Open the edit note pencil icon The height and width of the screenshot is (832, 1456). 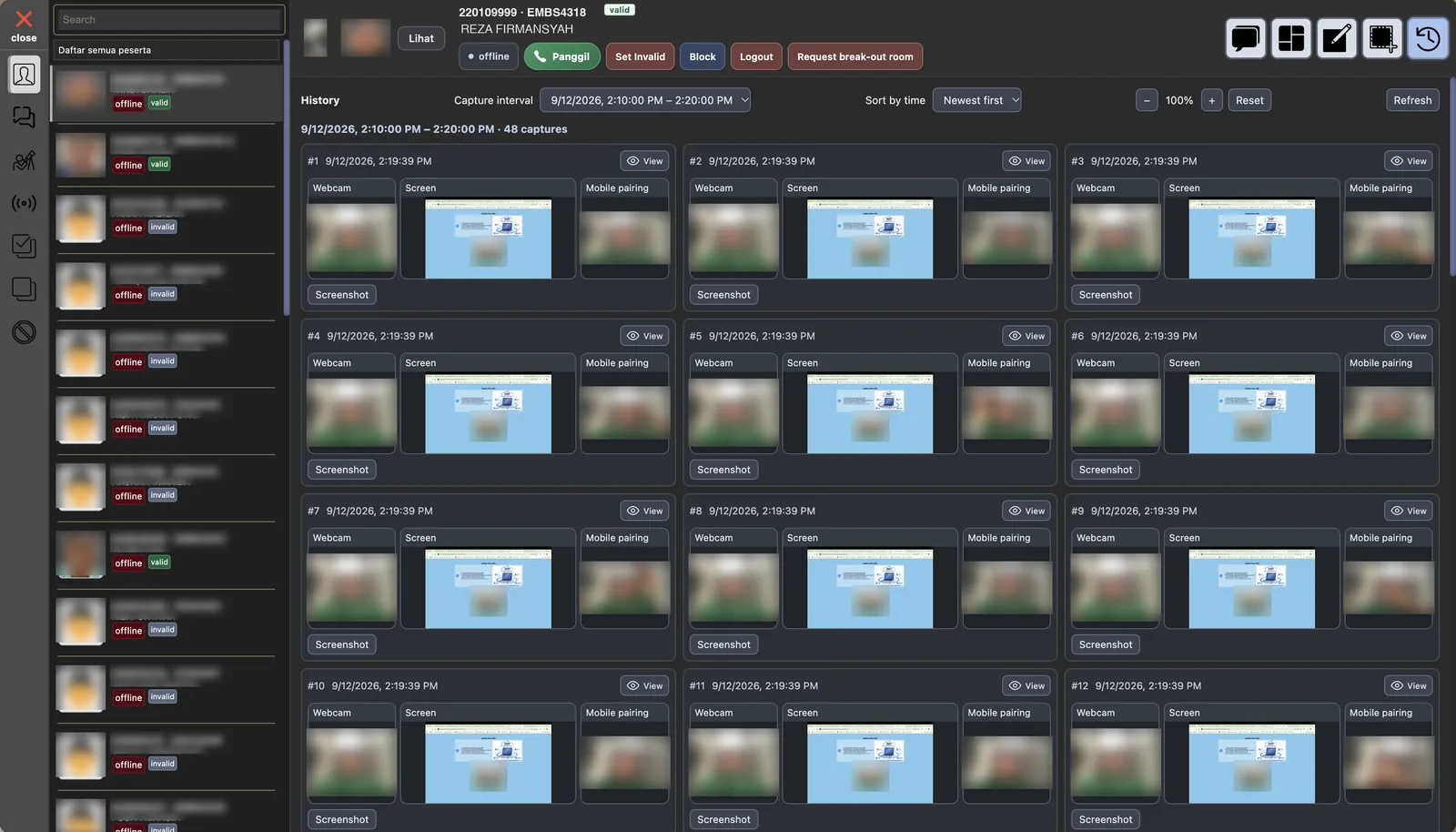tap(1337, 38)
